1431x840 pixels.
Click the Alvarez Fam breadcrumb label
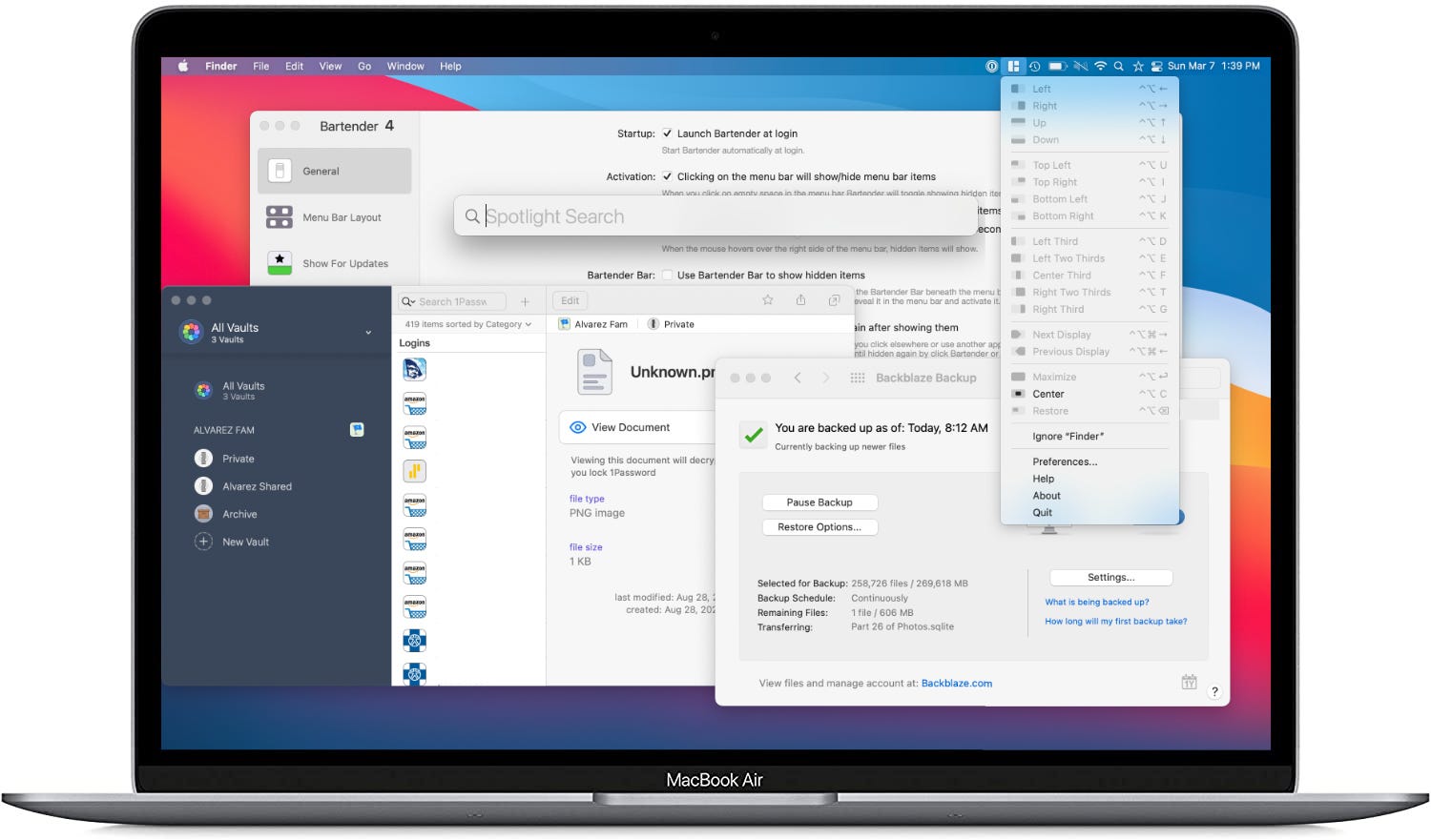click(x=601, y=324)
